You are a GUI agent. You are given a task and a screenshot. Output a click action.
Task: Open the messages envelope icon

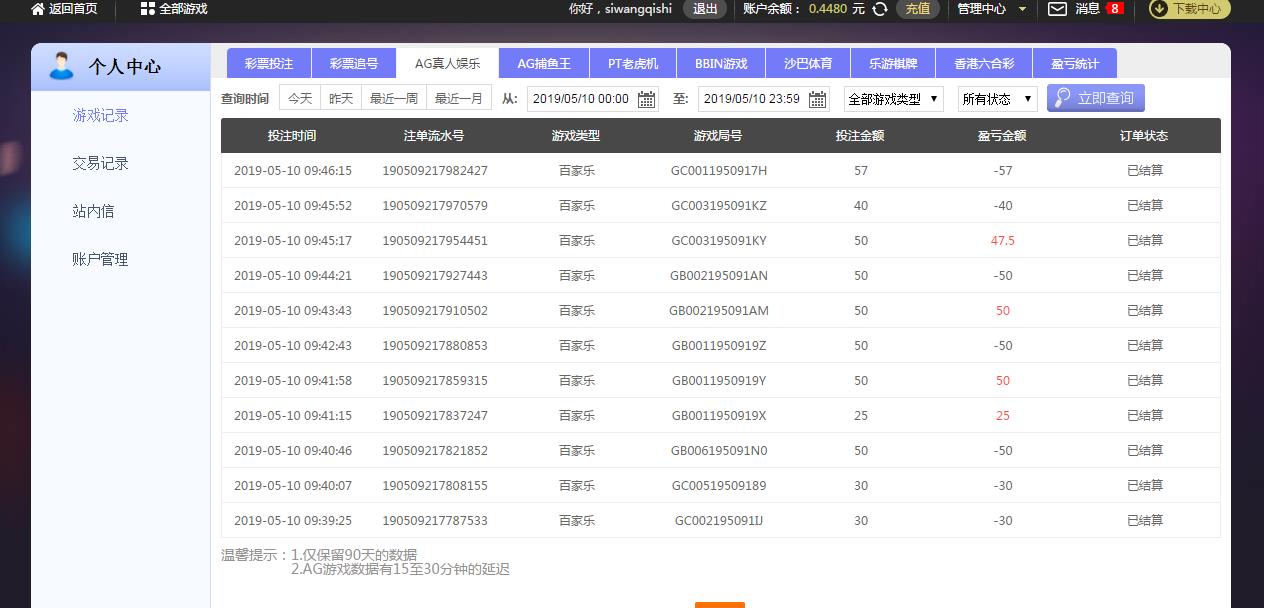click(1057, 9)
